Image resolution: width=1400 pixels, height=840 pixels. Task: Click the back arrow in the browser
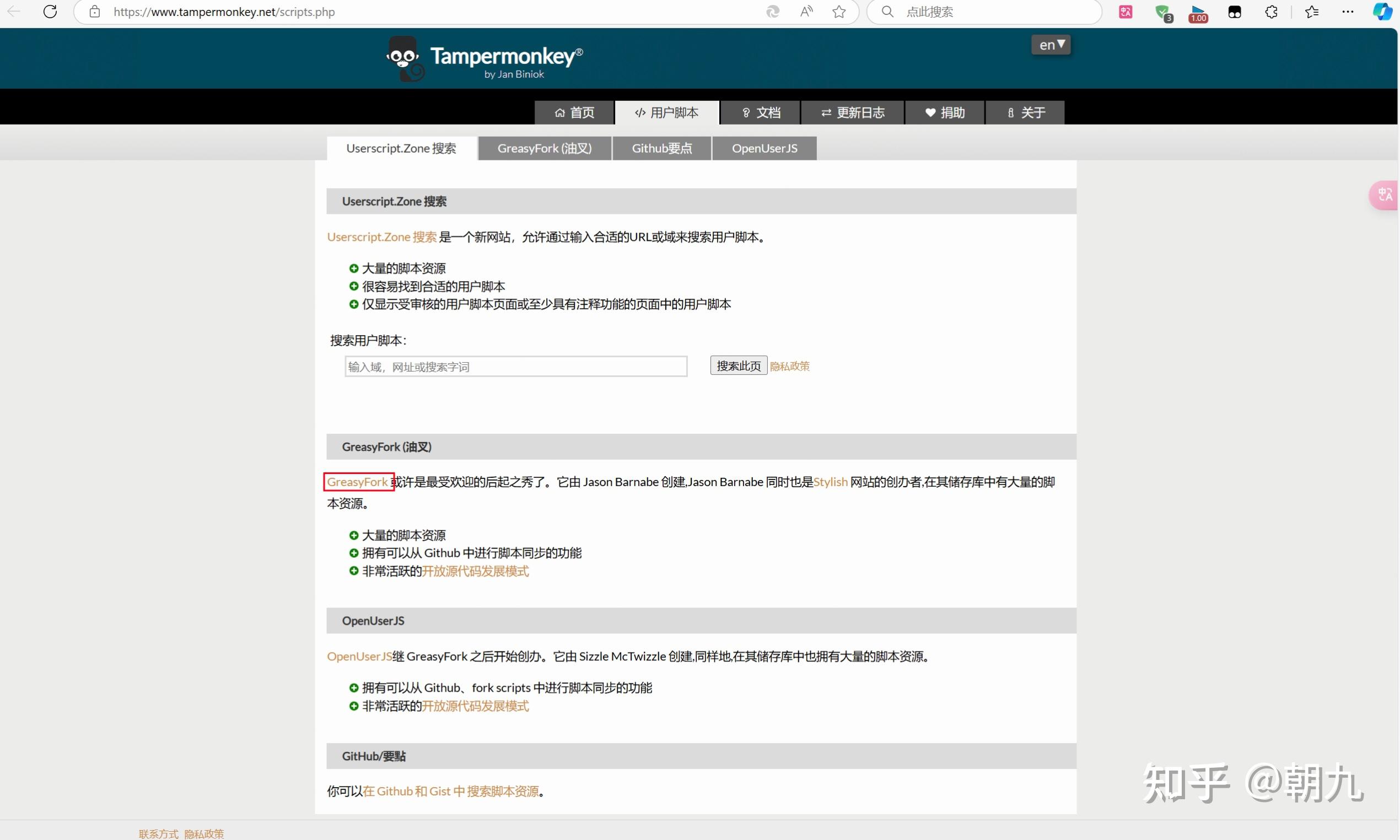14,12
